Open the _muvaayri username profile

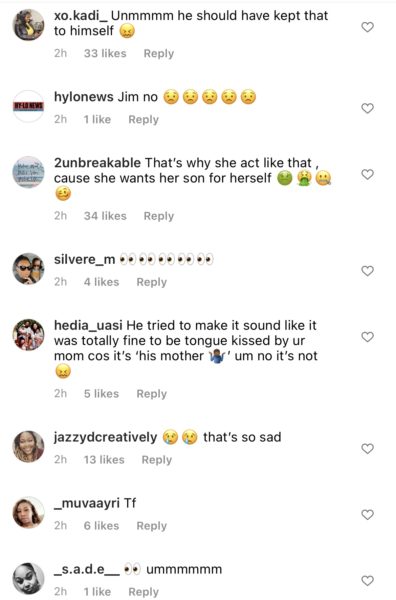click(87, 503)
